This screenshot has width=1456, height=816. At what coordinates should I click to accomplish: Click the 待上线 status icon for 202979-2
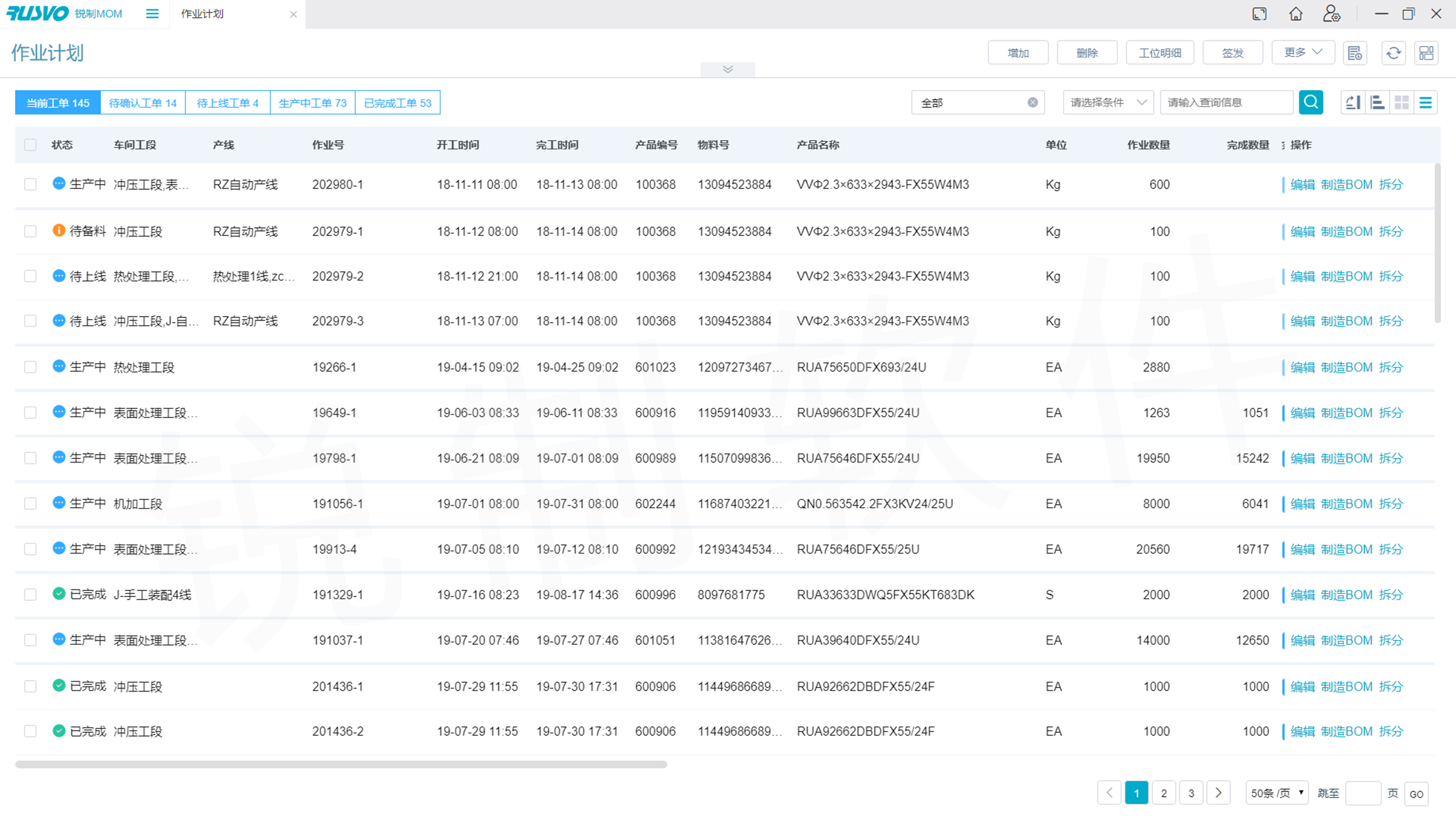point(59,275)
